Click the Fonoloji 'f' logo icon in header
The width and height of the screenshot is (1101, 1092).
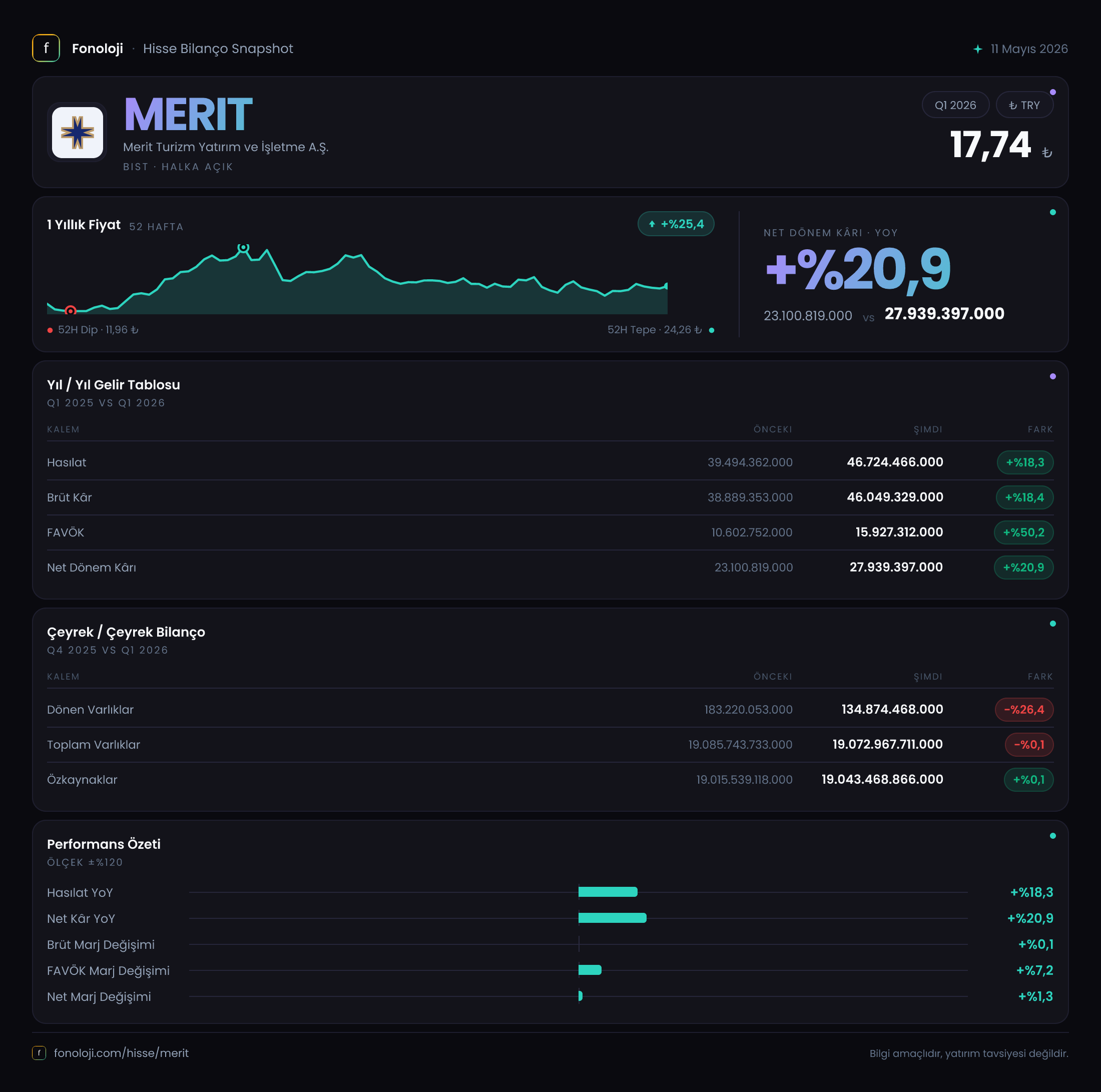pyautogui.click(x=46, y=49)
